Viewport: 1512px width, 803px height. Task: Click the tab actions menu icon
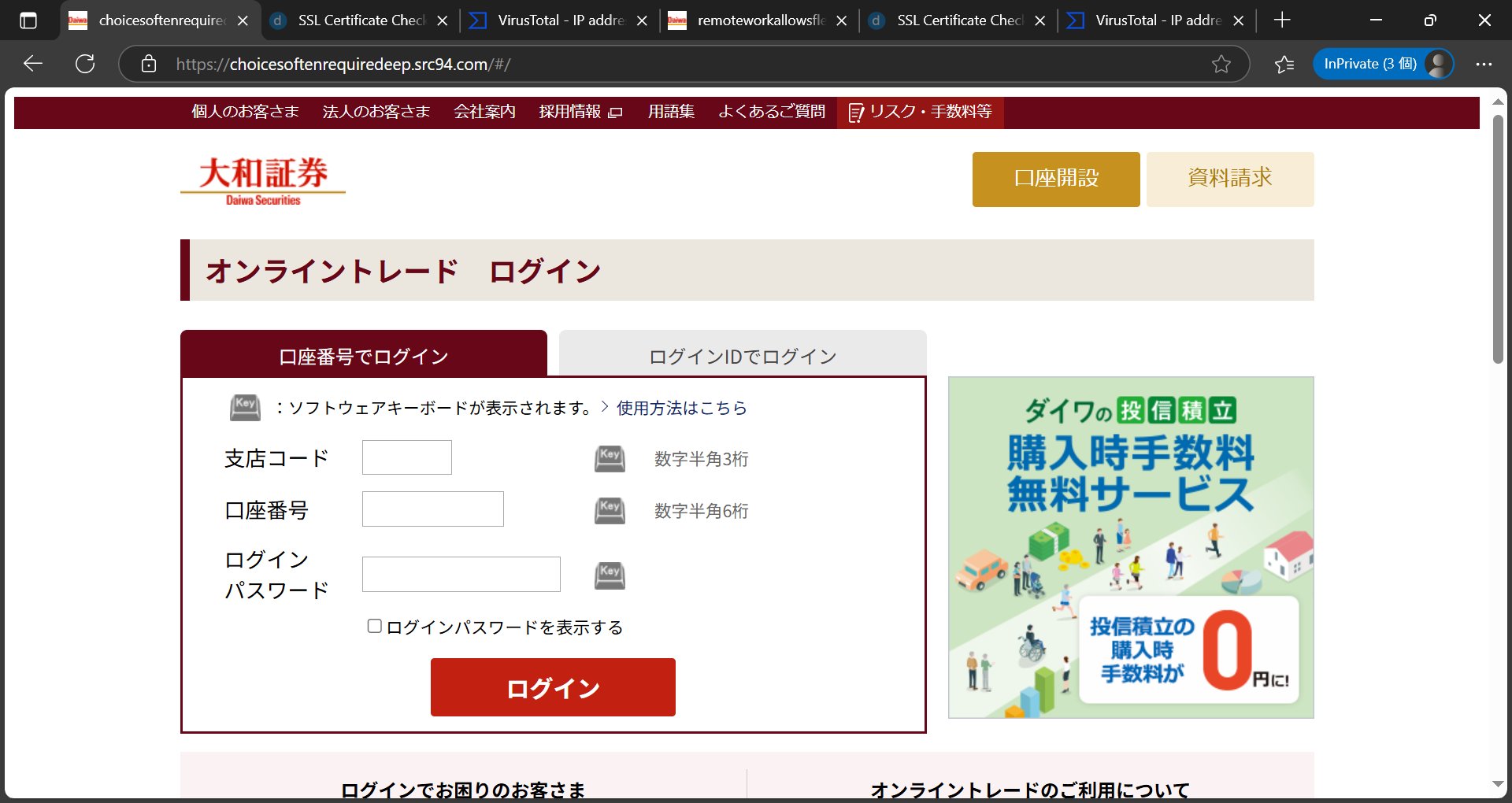(28, 20)
